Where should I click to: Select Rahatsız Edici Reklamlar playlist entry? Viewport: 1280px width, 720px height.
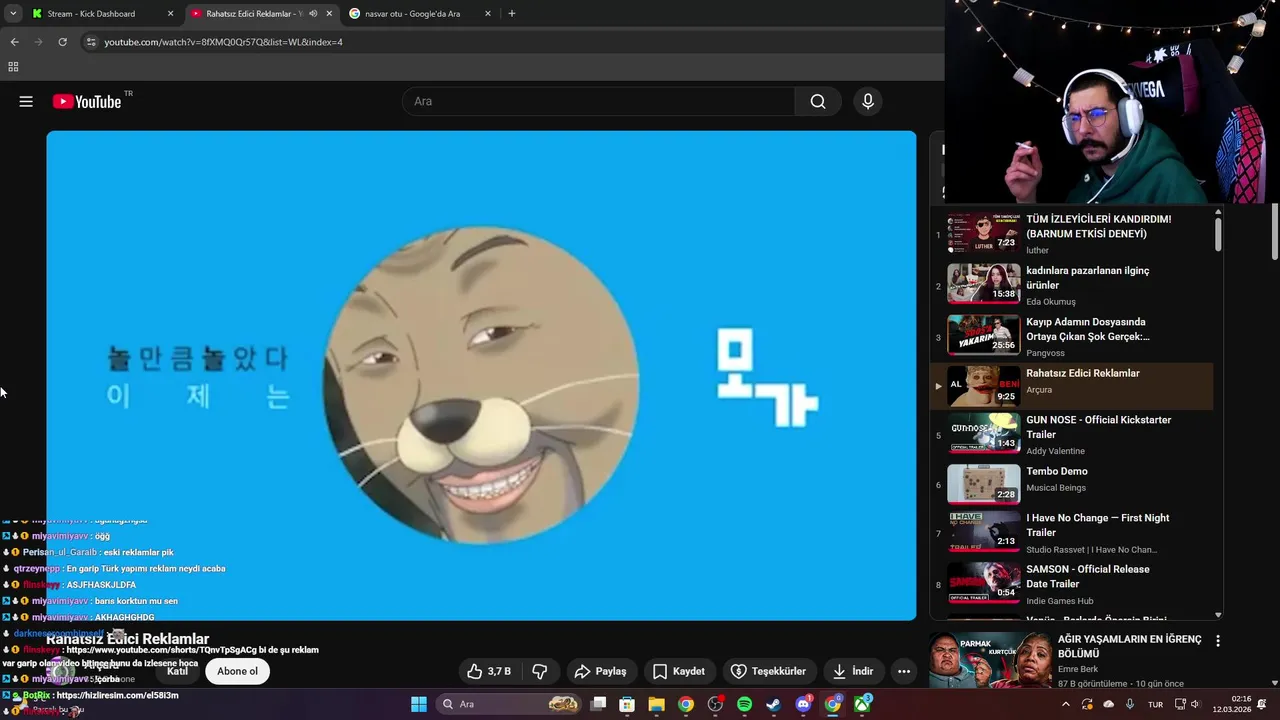point(1072,385)
